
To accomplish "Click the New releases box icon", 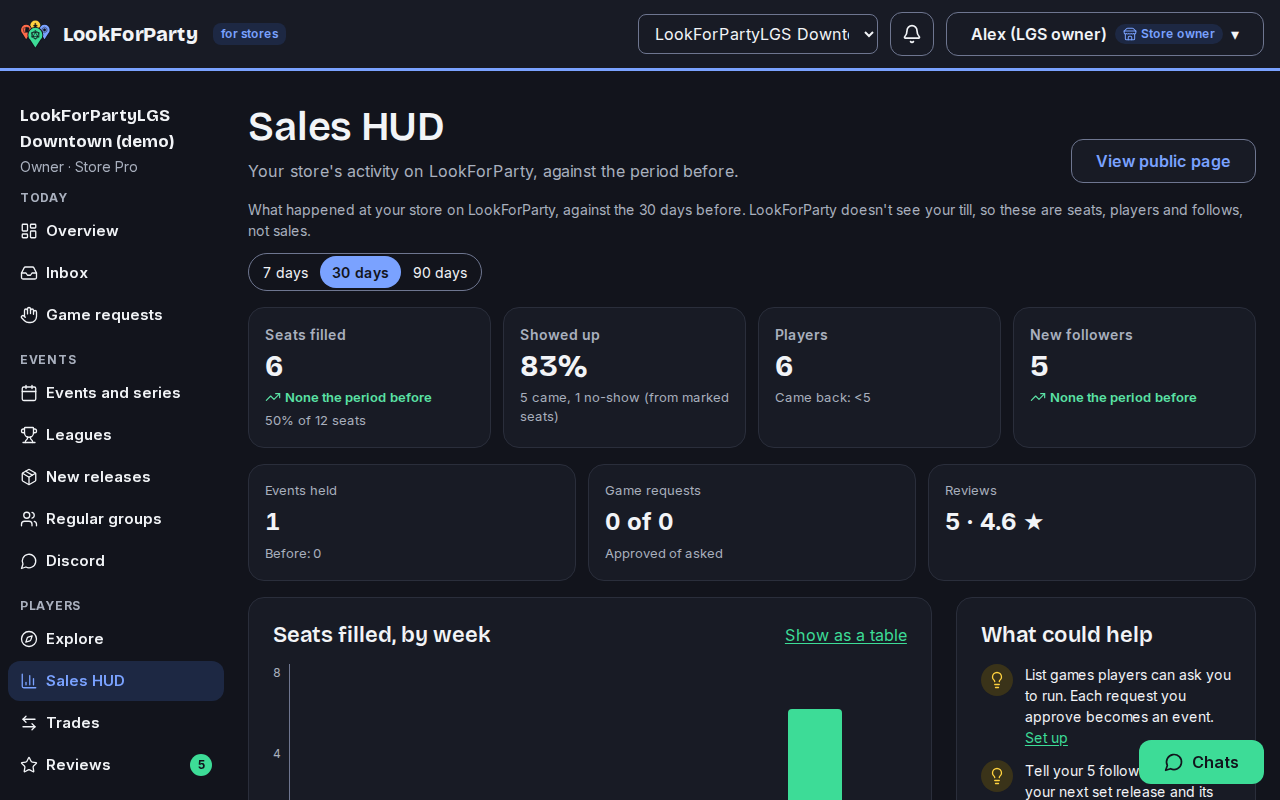I will 29,477.
